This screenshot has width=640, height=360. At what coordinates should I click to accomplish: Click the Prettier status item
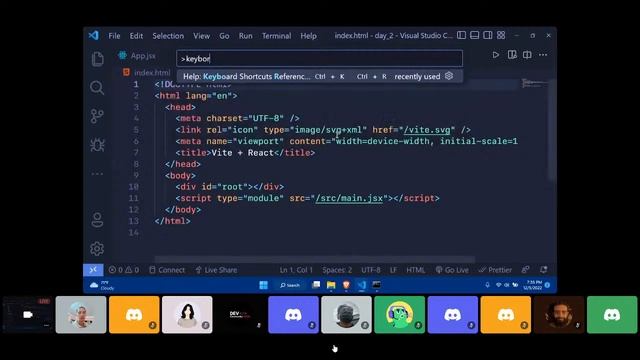click(495, 270)
